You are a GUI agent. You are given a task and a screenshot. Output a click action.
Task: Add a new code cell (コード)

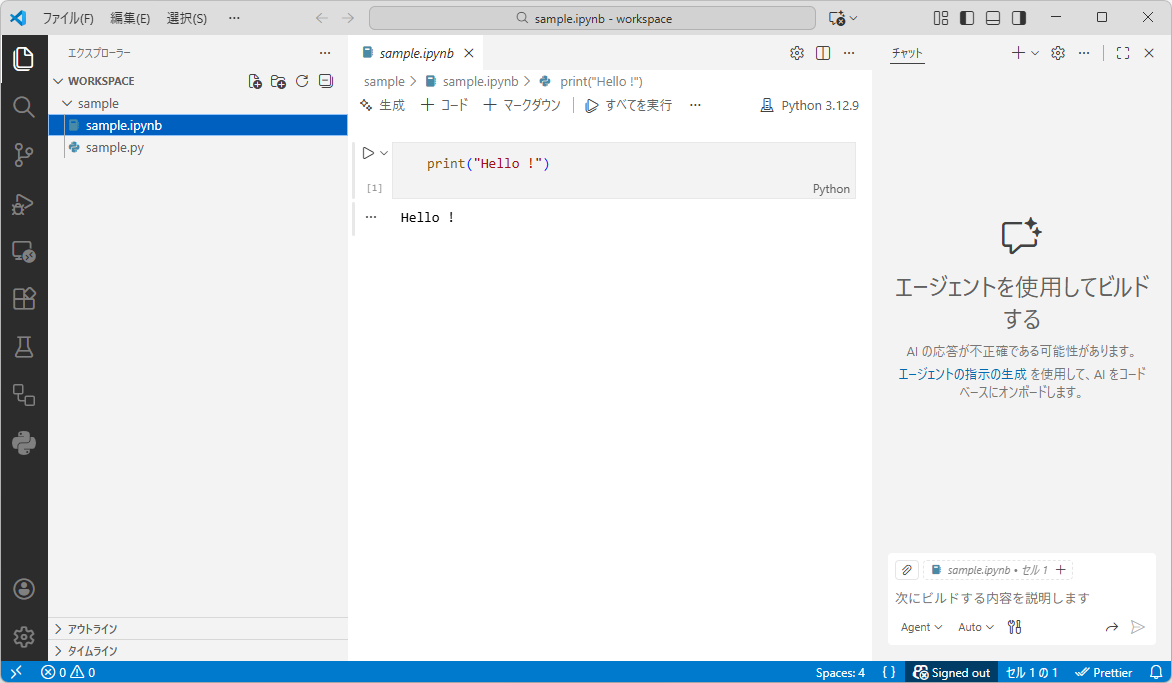(444, 105)
